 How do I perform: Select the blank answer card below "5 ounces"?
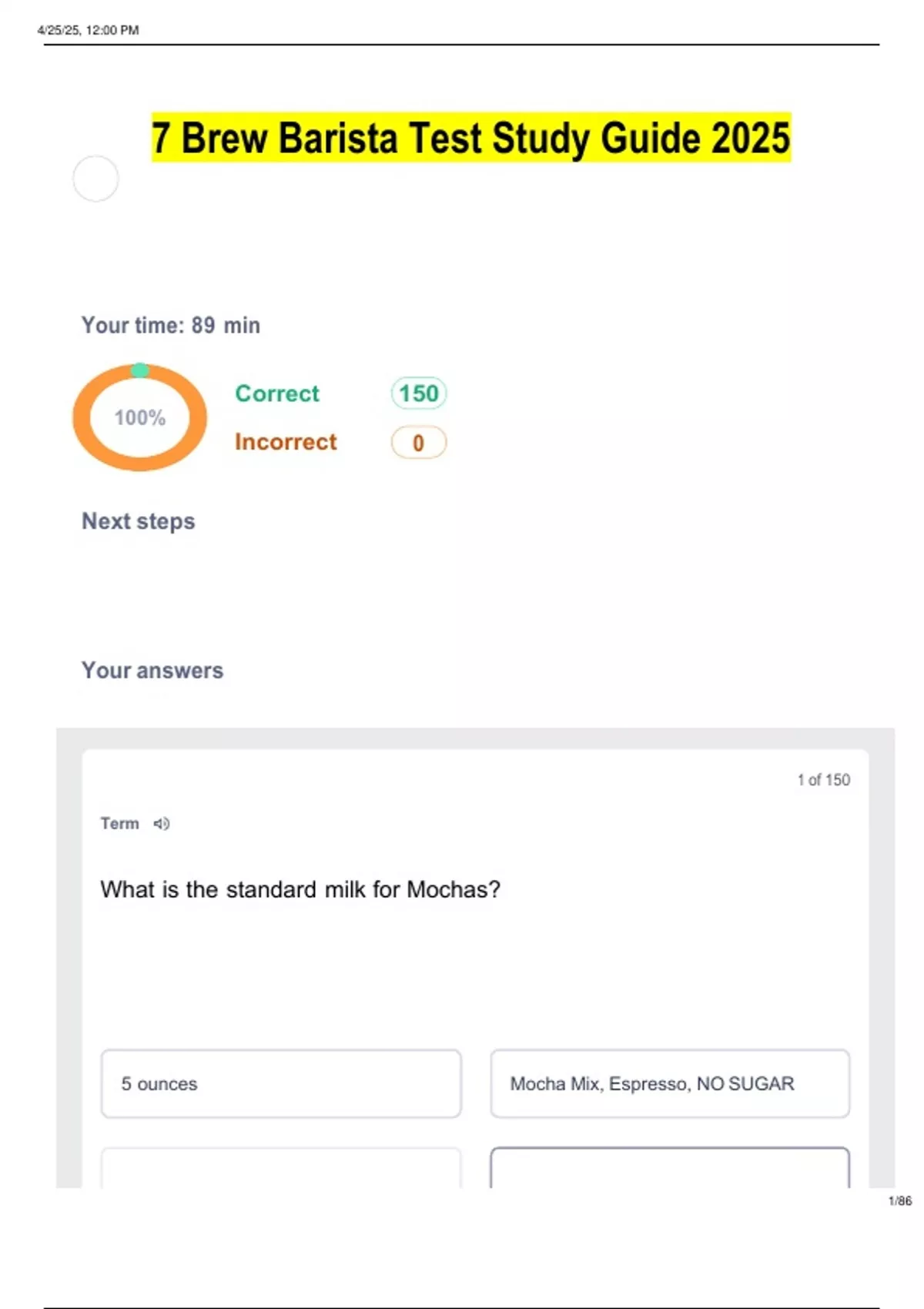coord(281,1169)
